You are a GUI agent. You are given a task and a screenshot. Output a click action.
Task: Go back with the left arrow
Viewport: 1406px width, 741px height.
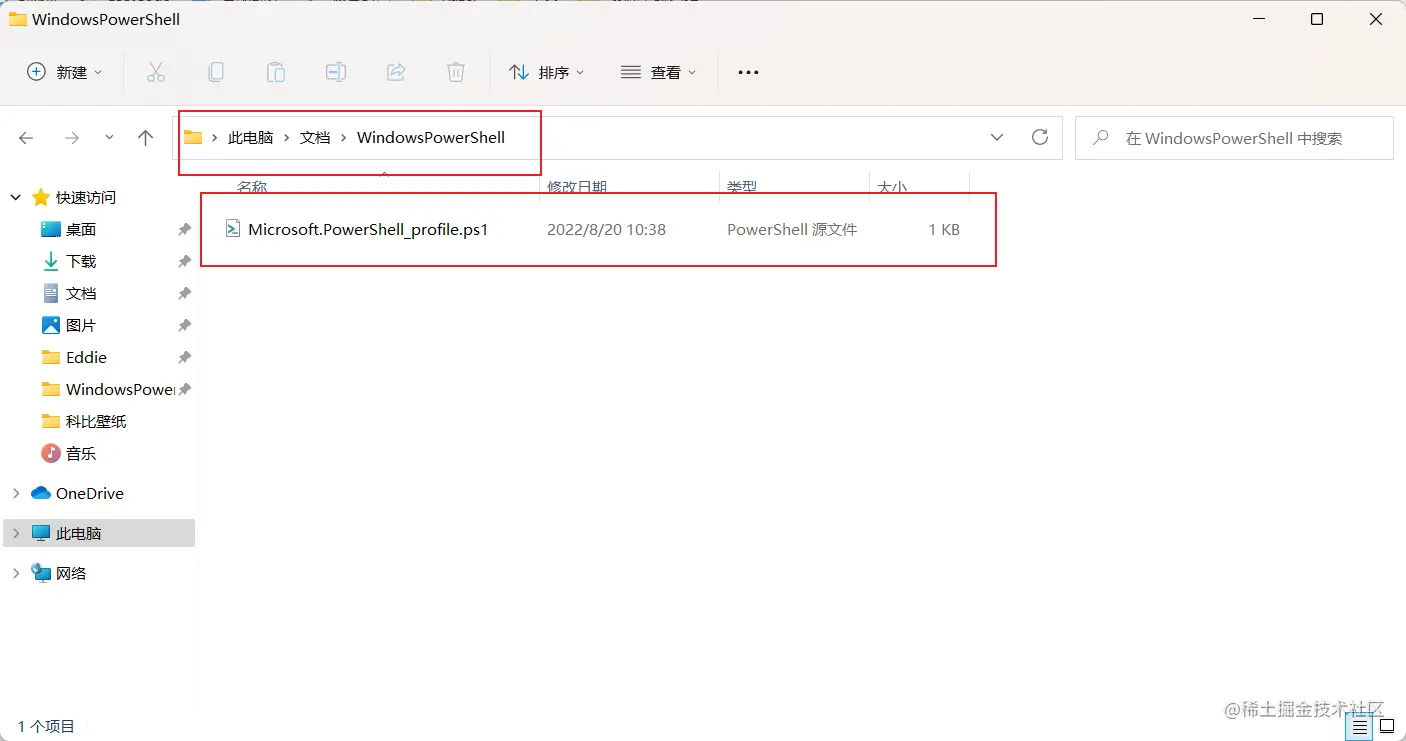tap(27, 138)
